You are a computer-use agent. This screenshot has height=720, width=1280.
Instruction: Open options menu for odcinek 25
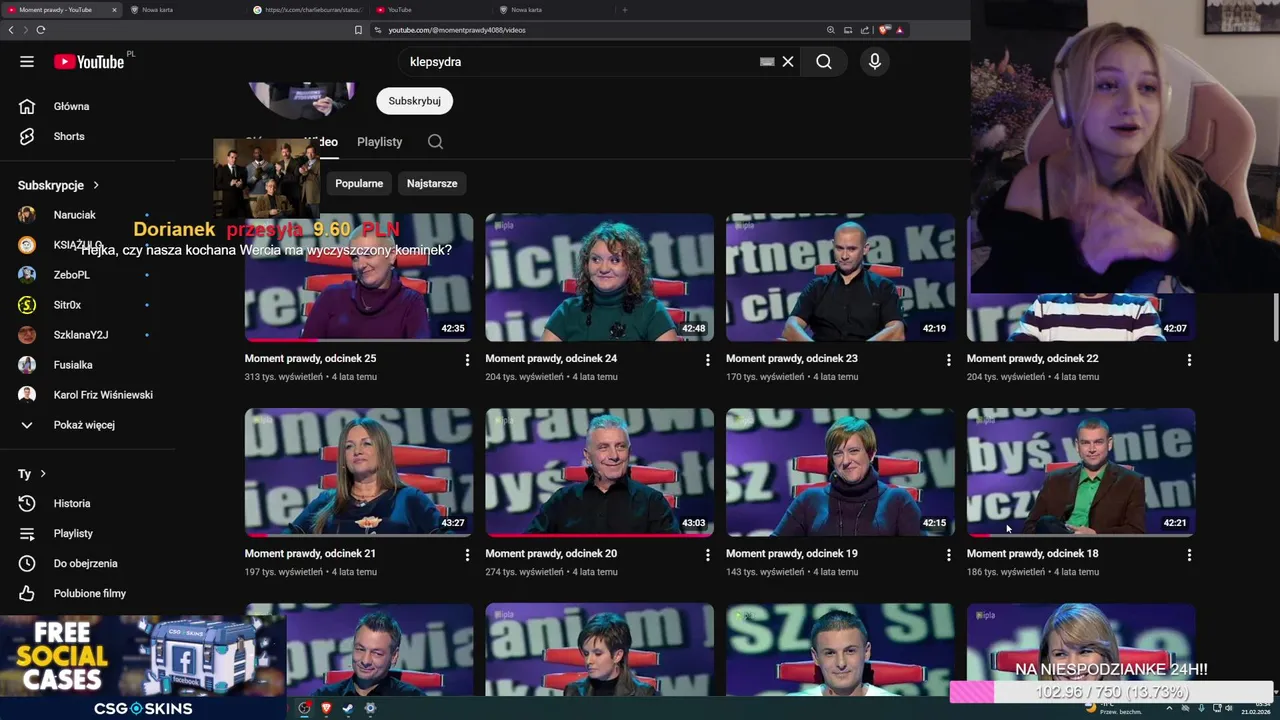click(x=467, y=360)
